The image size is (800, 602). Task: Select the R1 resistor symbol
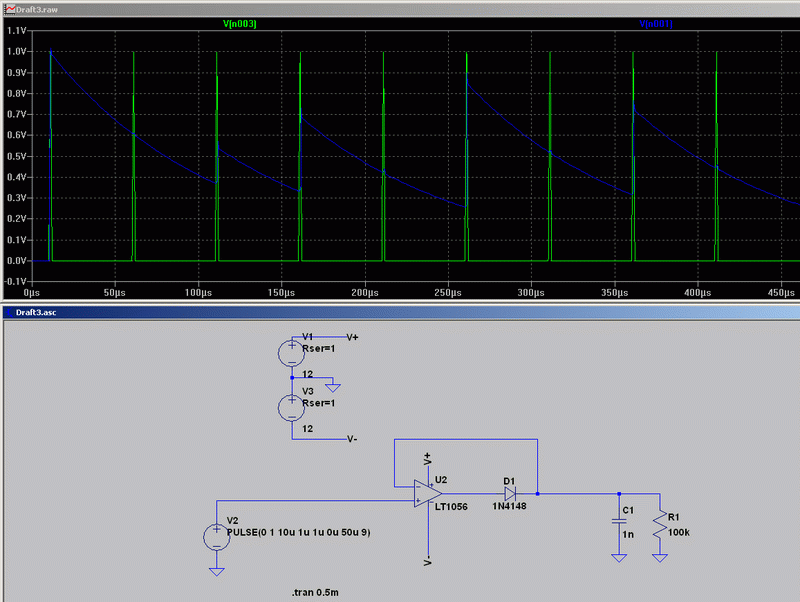[660, 524]
